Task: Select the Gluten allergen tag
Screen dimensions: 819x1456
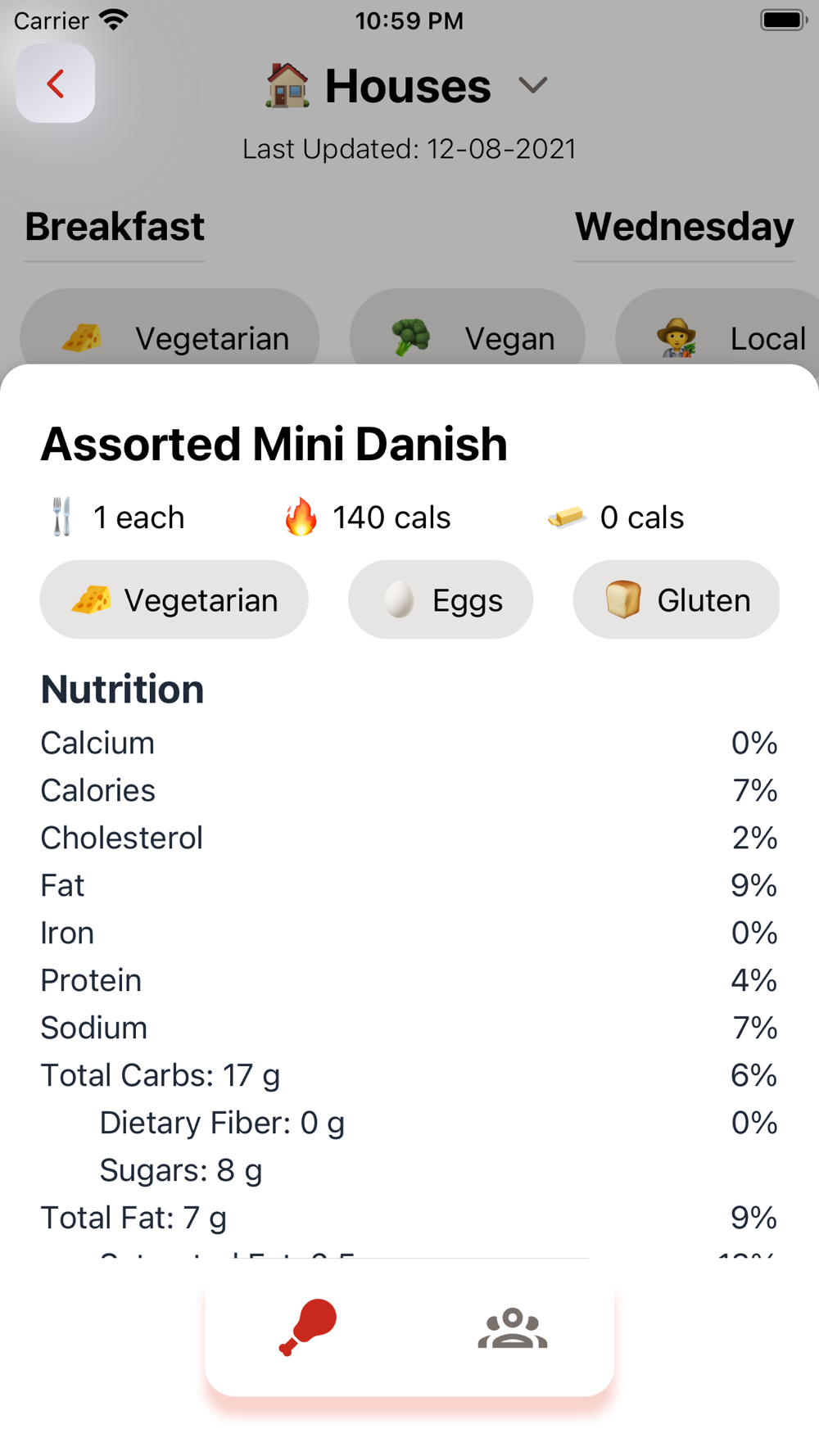Action: coord(676,600)
